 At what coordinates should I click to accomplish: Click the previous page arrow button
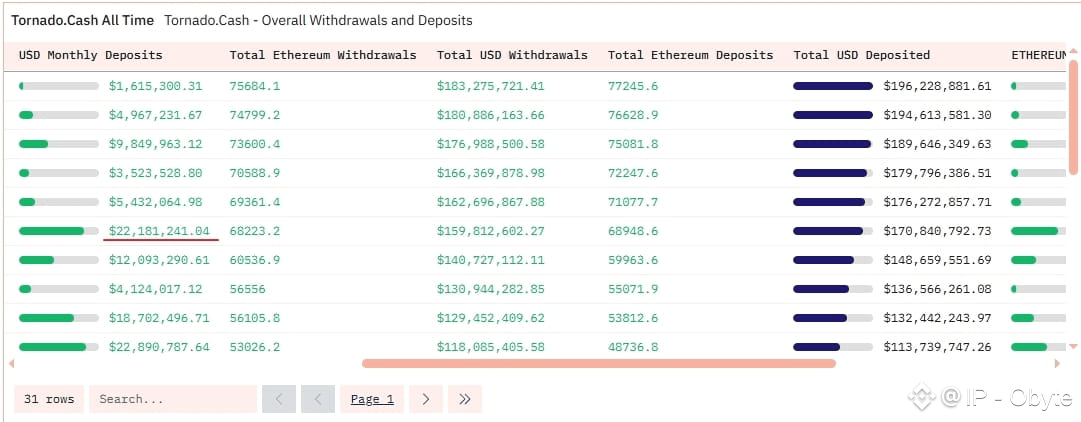pos(318,399)
